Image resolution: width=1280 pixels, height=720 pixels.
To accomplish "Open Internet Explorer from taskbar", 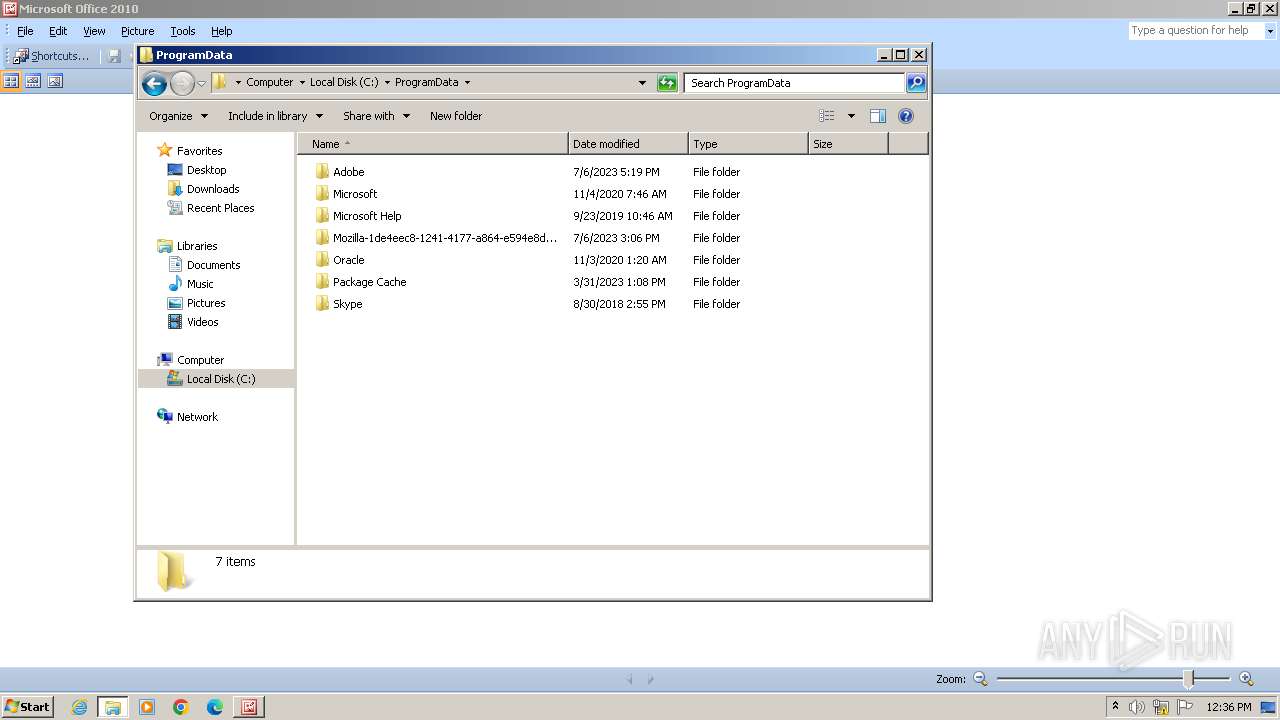I will [x=79, y=707].
